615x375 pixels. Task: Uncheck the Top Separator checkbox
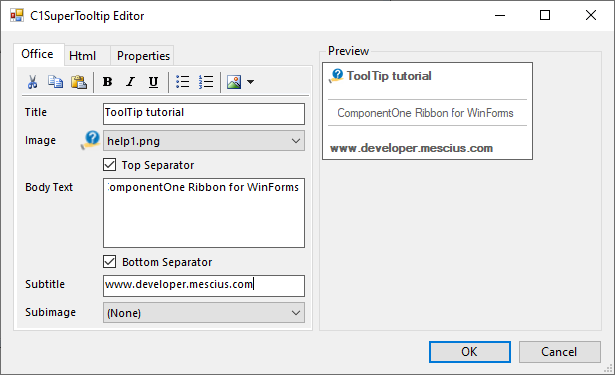coord(109,165)
